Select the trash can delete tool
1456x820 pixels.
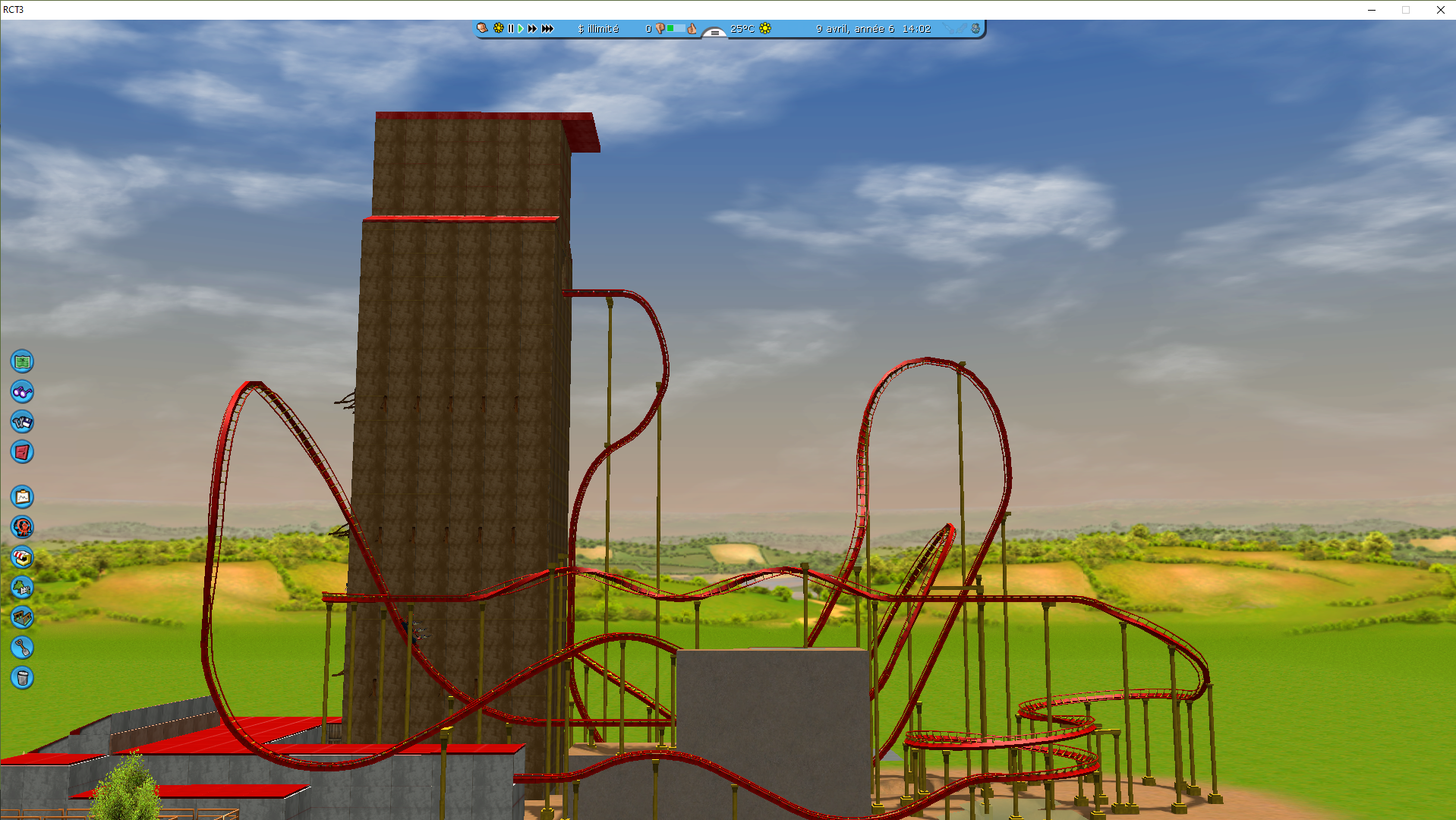coord(22,677)
